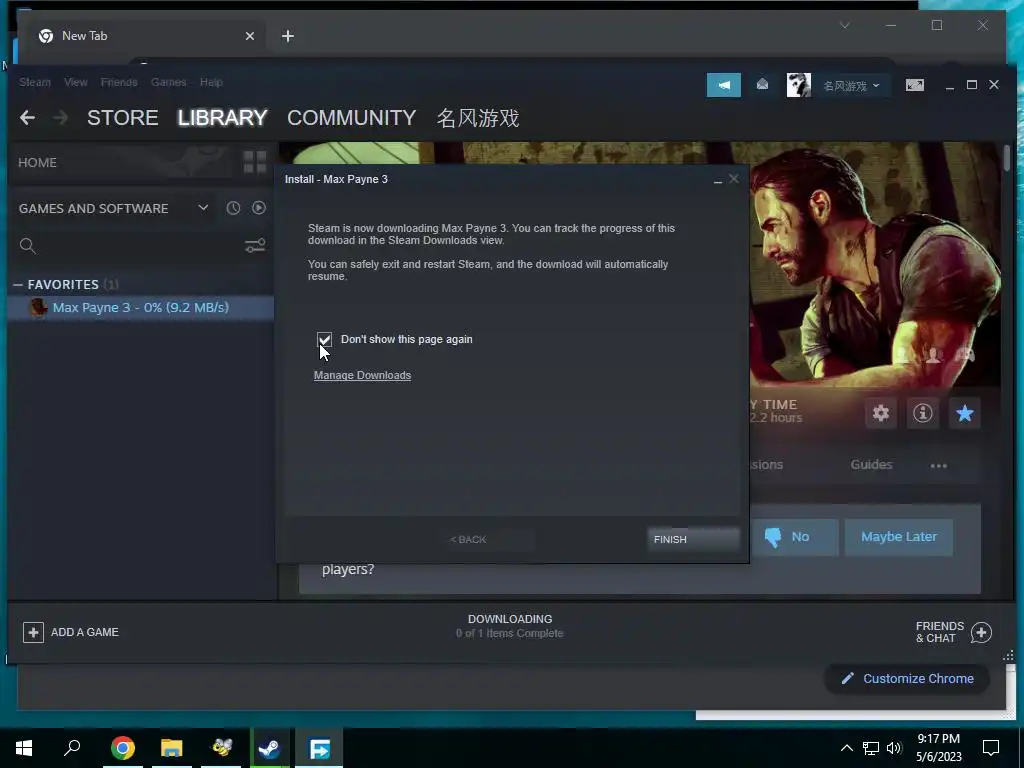Click the profile avatar in Steam header
Viewport: 1024px width, 768px height.
pyautogui.click(x=798, y=85)
